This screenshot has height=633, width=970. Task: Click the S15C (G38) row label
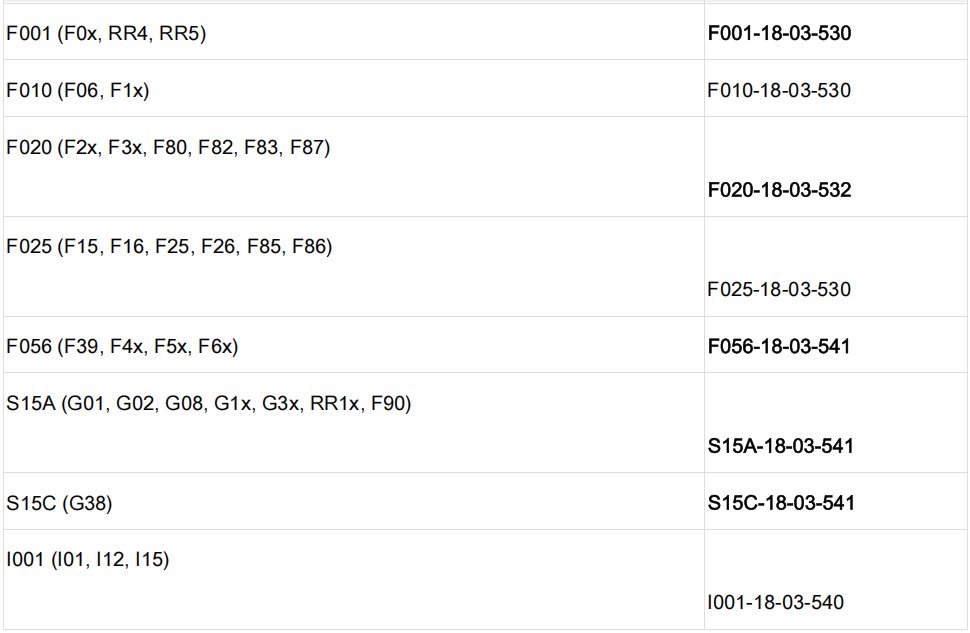point(59,503)
